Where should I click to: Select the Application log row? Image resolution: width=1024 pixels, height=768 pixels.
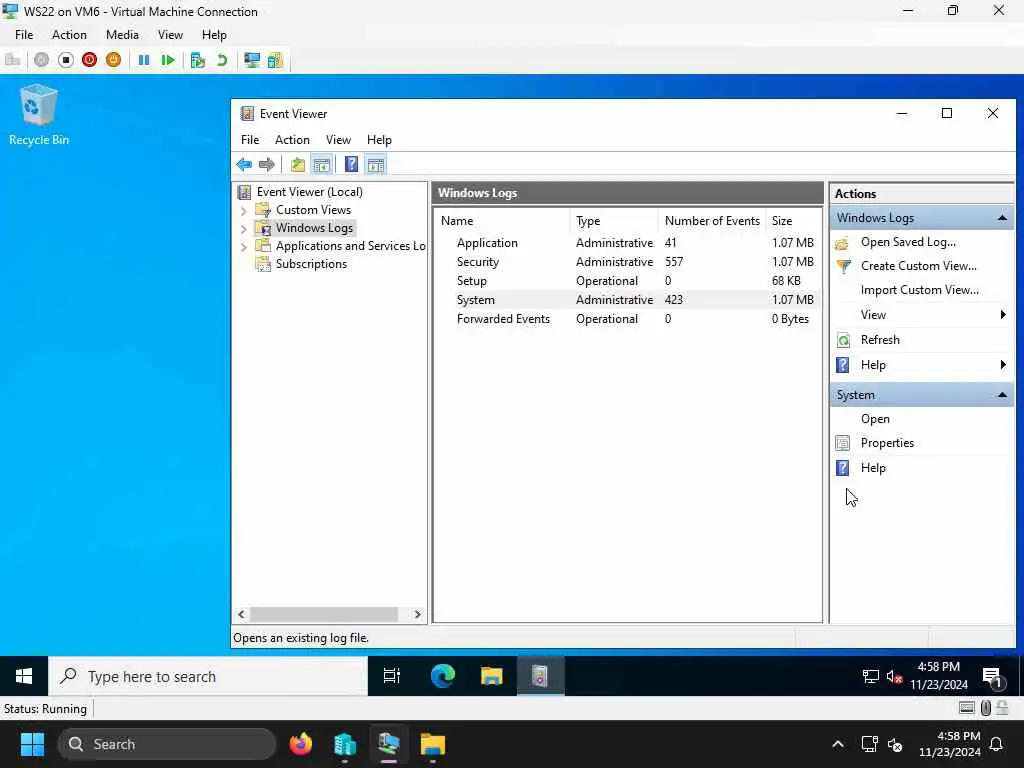tap(627, 243)
